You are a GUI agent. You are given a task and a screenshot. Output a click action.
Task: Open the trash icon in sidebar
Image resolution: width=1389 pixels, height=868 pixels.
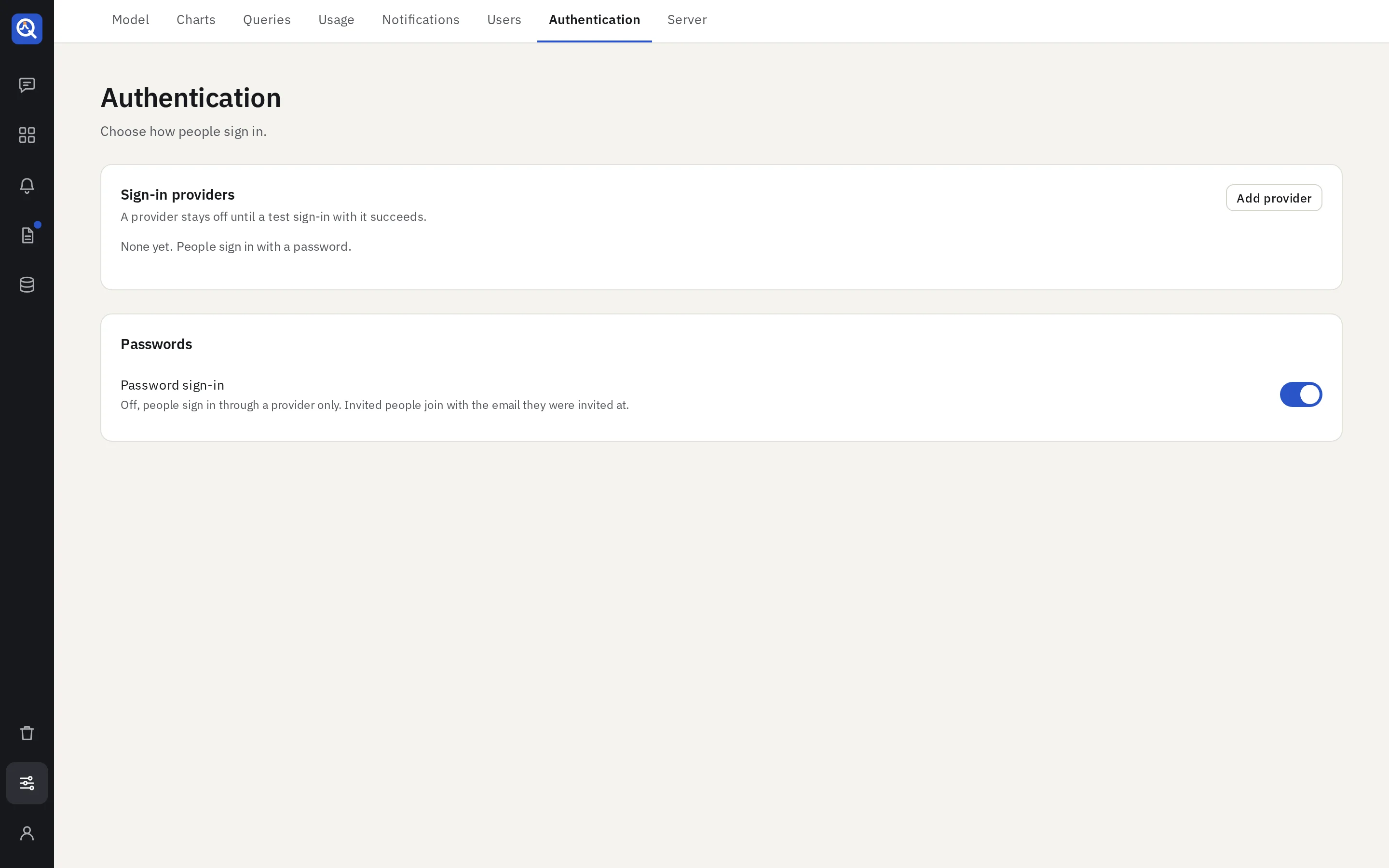(x=27, y=733)
